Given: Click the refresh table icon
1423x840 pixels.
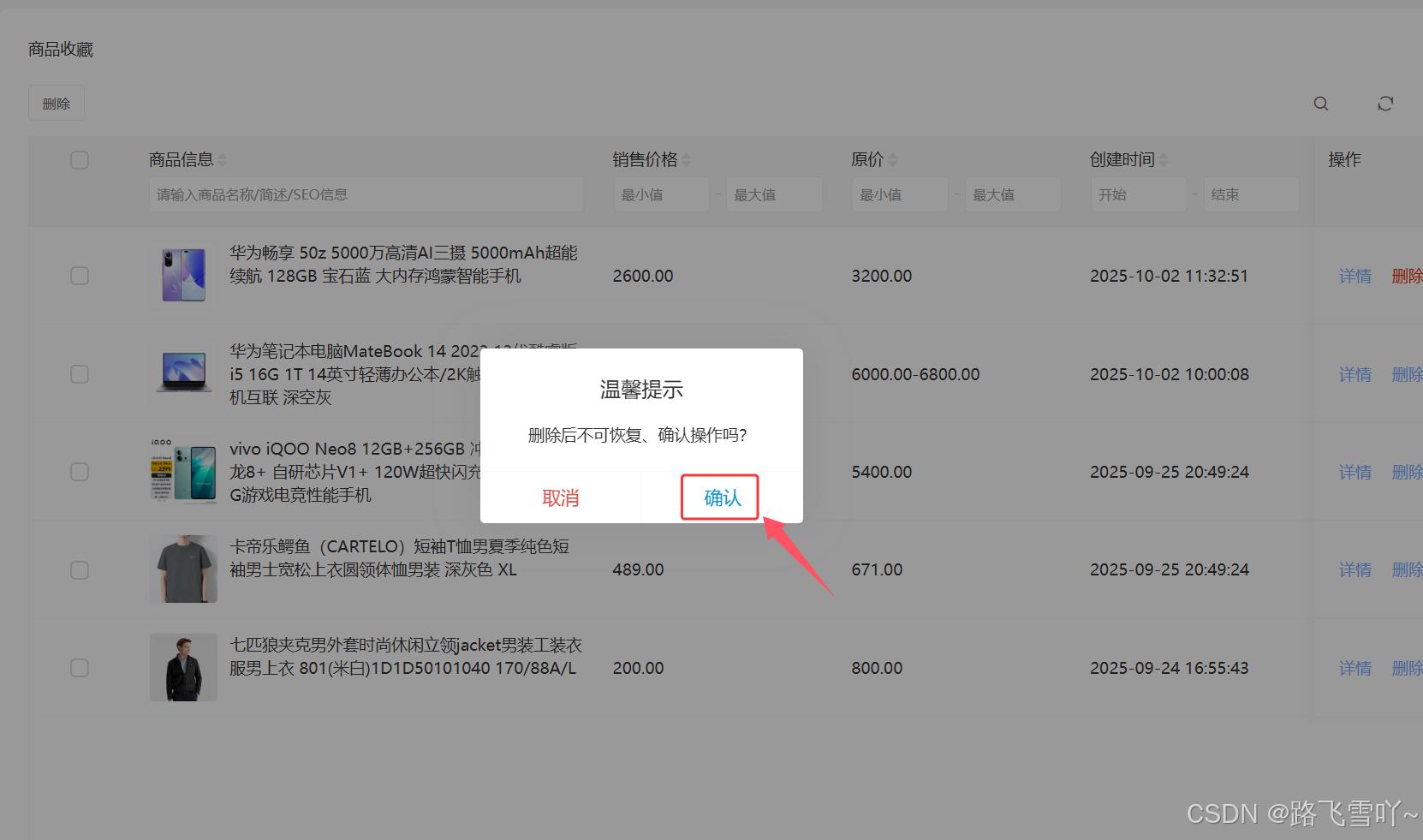Looking at the screenshot, I should tap(1385, 104).
